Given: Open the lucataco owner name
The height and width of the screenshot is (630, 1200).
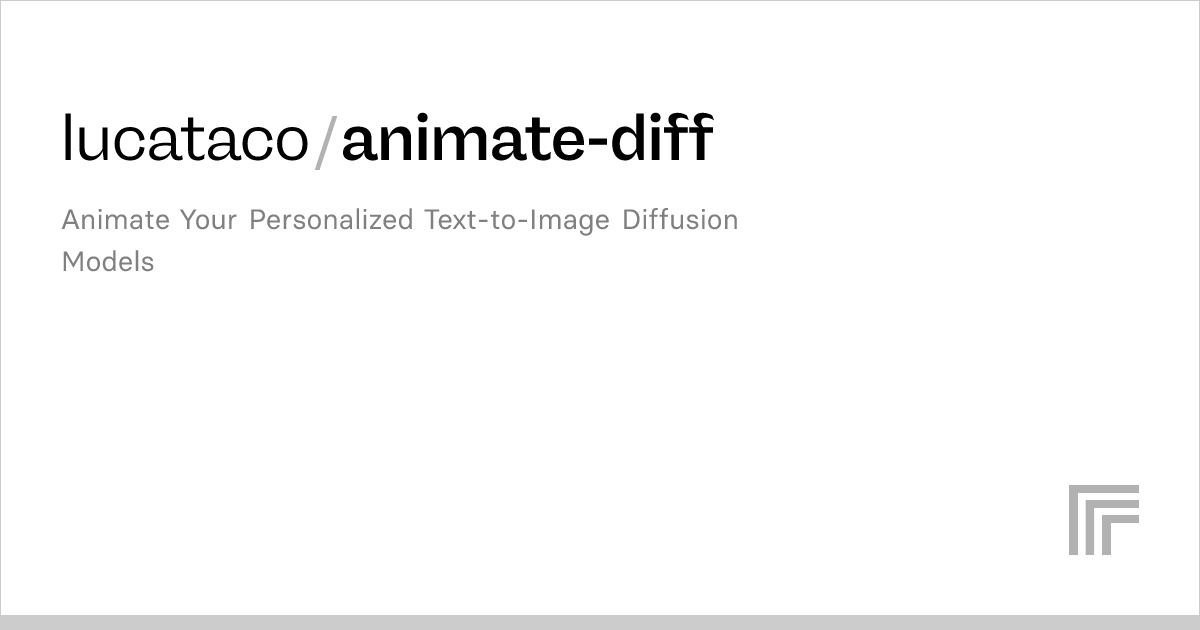Looking at the screenshot, I should (185, 139).
